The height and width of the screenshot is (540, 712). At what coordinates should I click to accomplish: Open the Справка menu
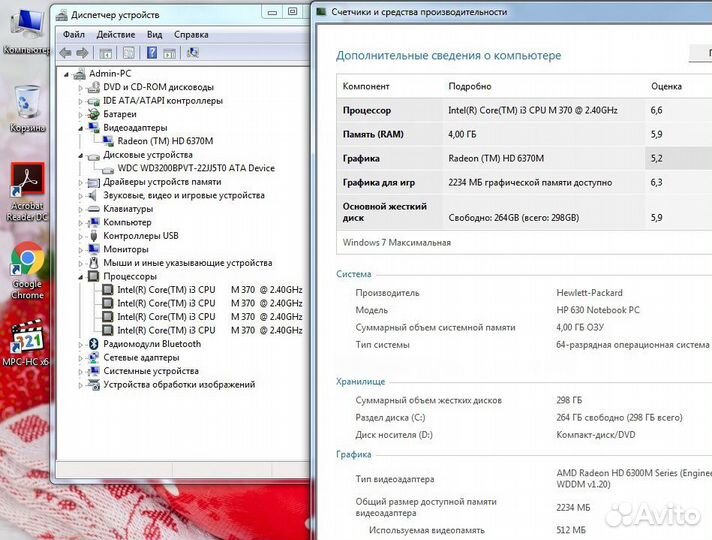click(191, 35)
